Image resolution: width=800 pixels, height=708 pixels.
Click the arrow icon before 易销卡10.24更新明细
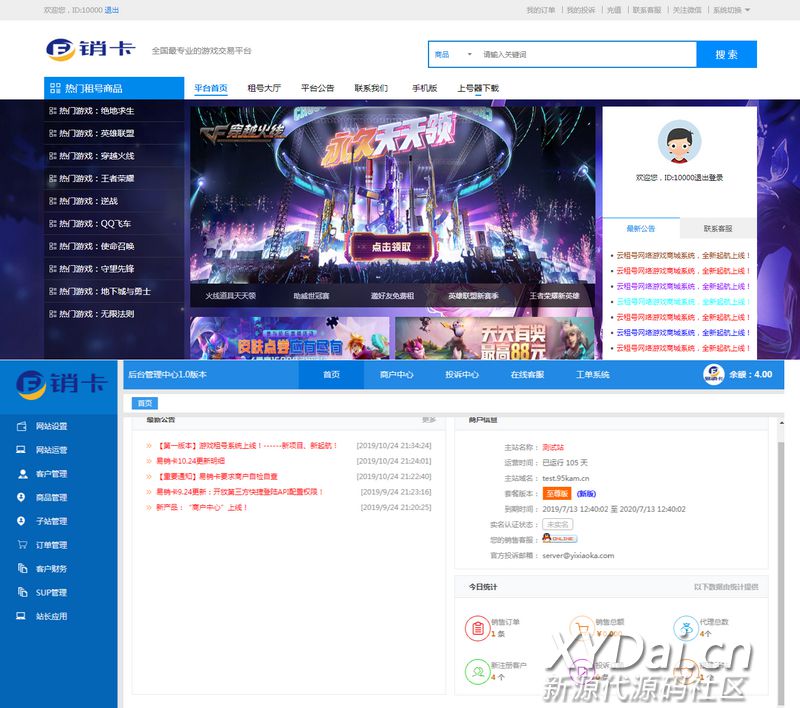coord(149,461)
